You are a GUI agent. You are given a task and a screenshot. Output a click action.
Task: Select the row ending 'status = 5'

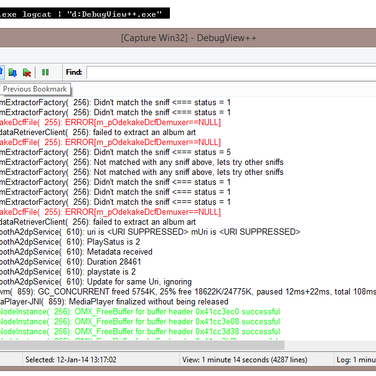pyautogui.click(x=188, y=152)
